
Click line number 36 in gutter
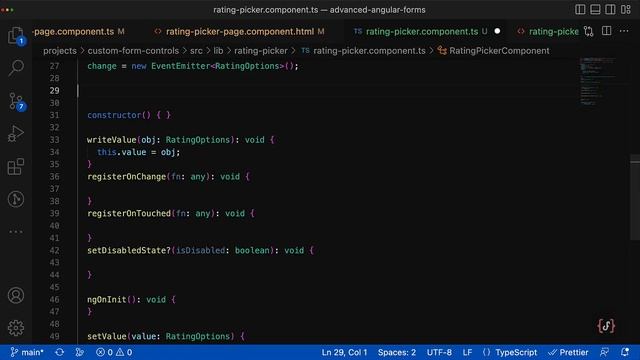coord(54,177)
